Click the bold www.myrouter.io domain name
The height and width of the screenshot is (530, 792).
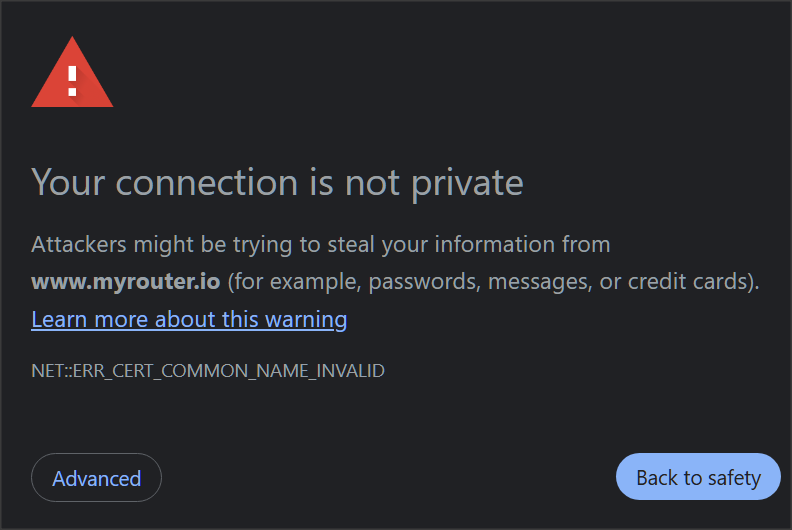[125, 282]
